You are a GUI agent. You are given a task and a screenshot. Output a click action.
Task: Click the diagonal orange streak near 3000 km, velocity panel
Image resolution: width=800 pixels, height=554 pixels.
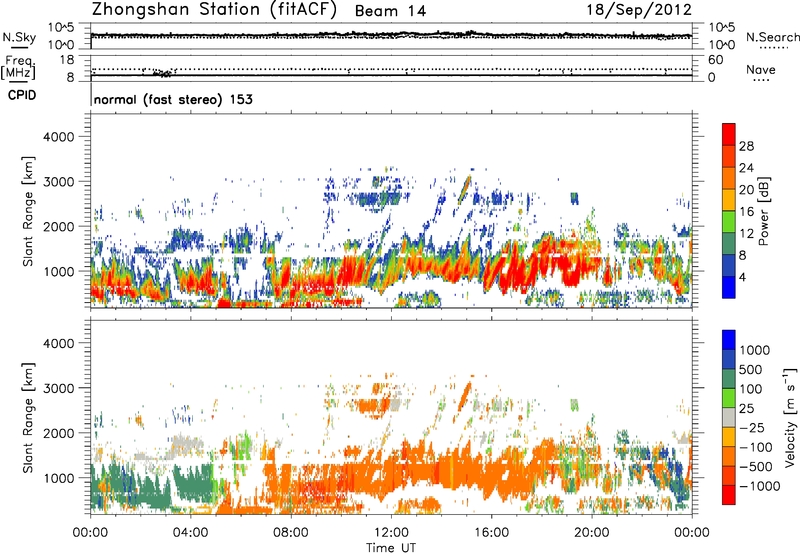[465, 395]
